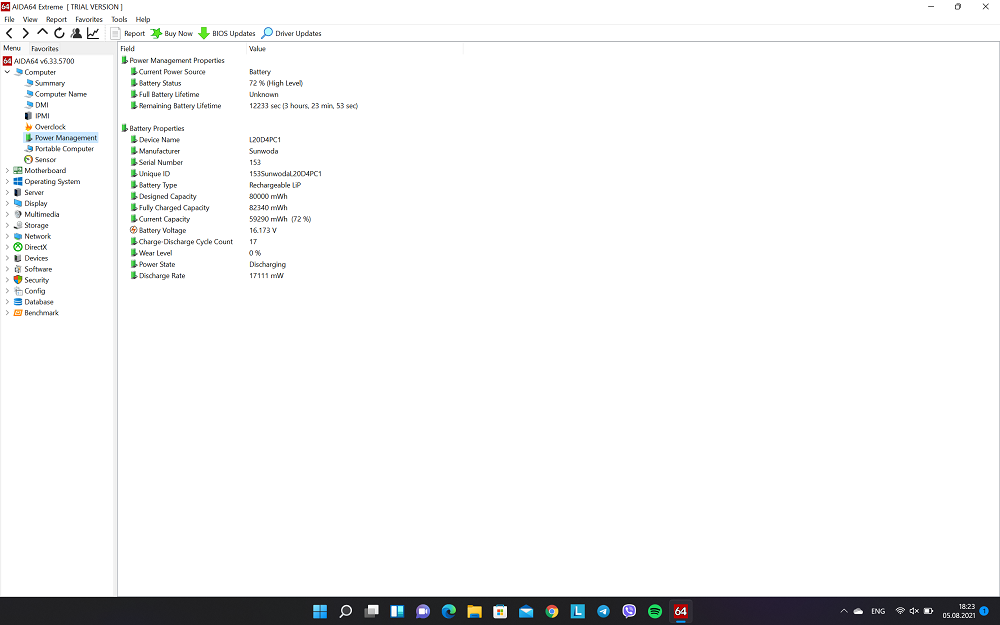Switch to the Menu tab in sidebar

point(11,48)
